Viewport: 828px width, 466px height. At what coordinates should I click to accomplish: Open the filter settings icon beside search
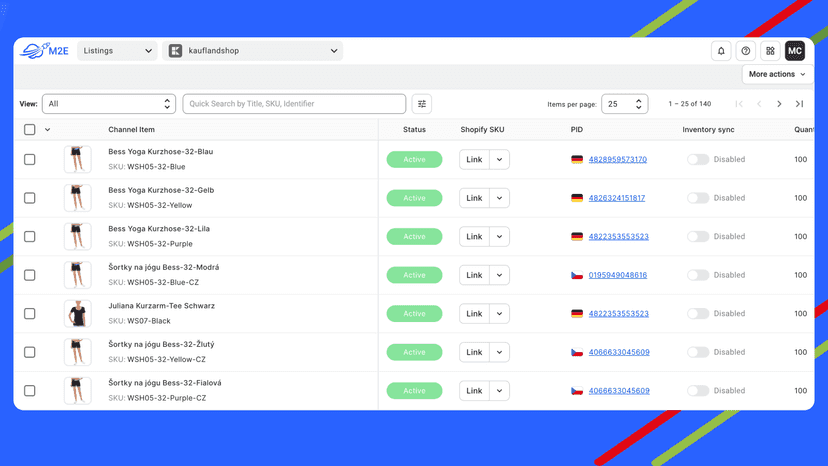(422, 104)
